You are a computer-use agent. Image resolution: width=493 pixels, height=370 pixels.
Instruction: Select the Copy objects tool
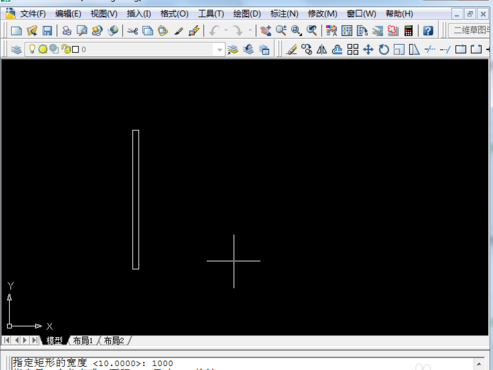[x=306, y=50]
